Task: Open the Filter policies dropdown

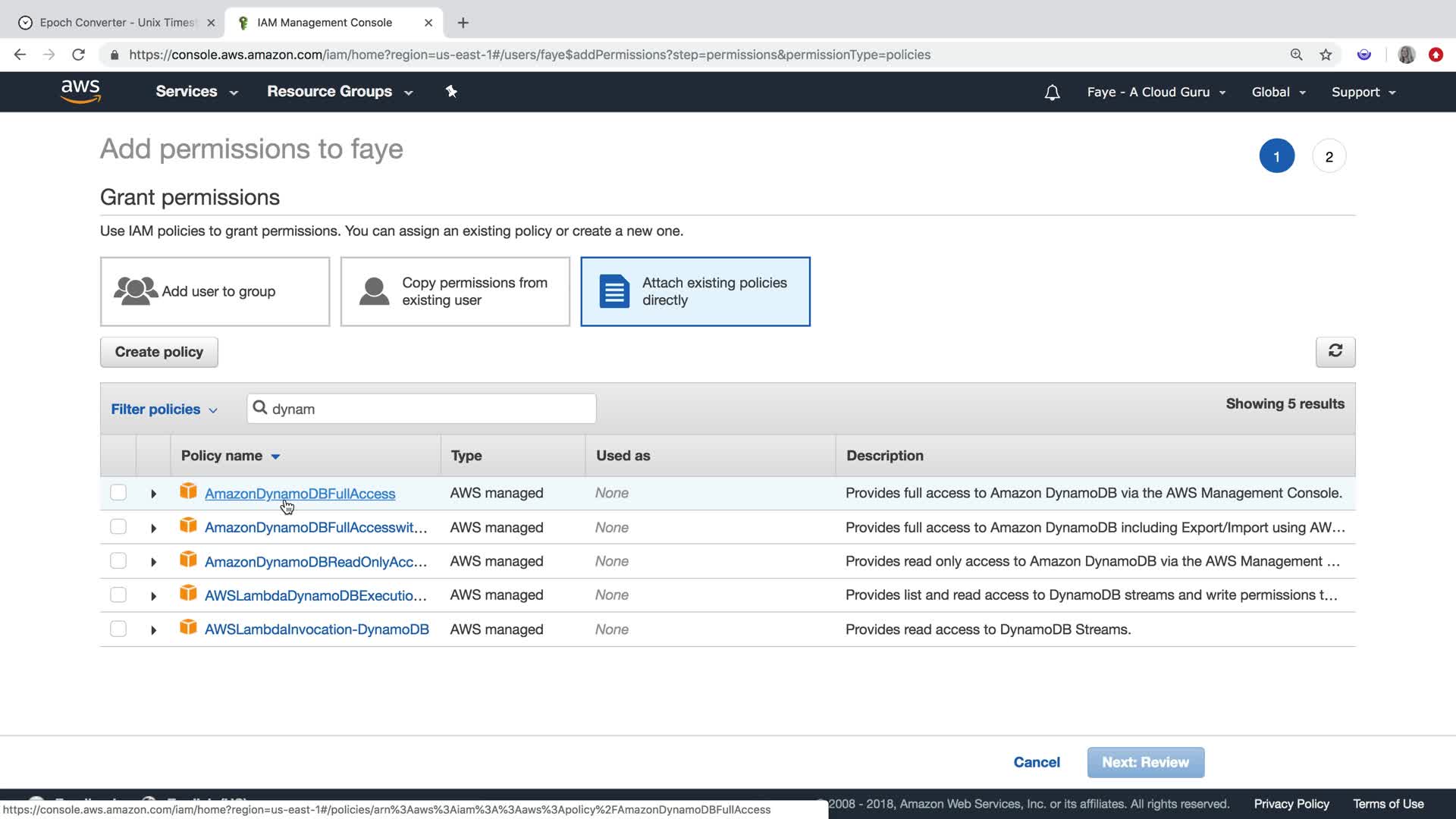Action: [164, 409]
